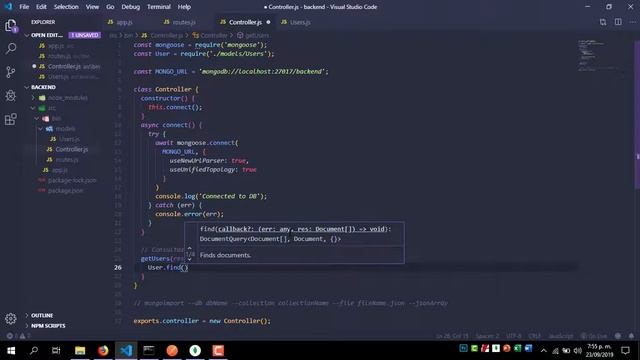Click the Controller.js tab unsaved dot
Screen dimensions: 640x360
[x=268, y=22]
